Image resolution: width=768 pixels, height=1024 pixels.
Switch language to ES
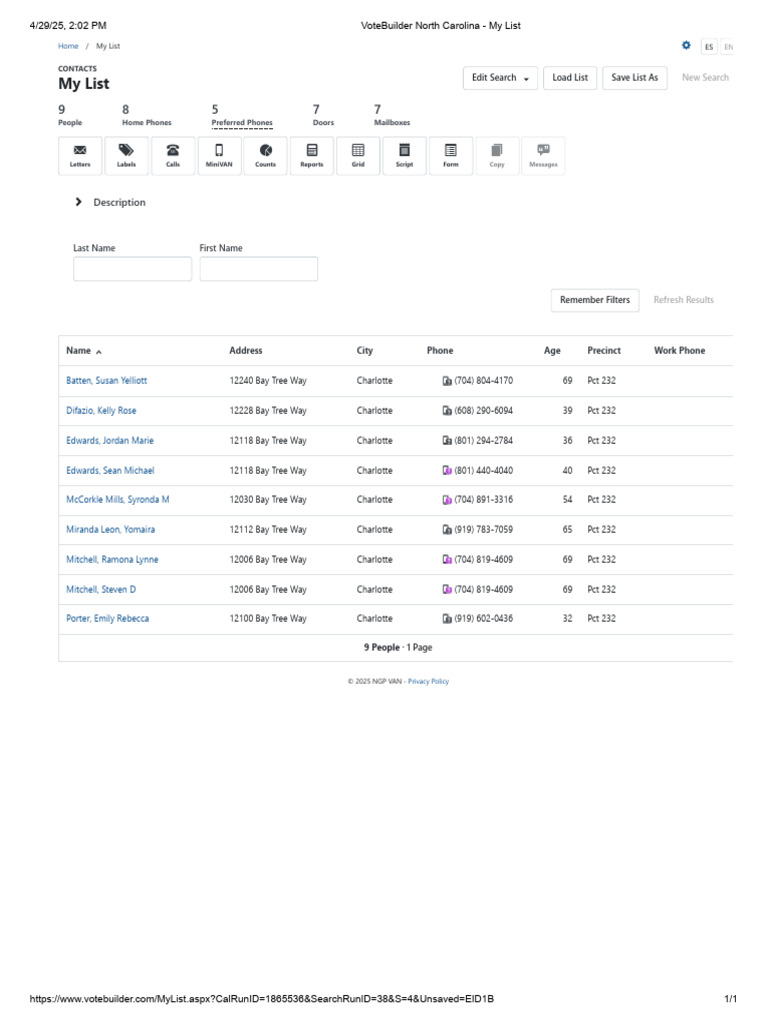(709, 47)
